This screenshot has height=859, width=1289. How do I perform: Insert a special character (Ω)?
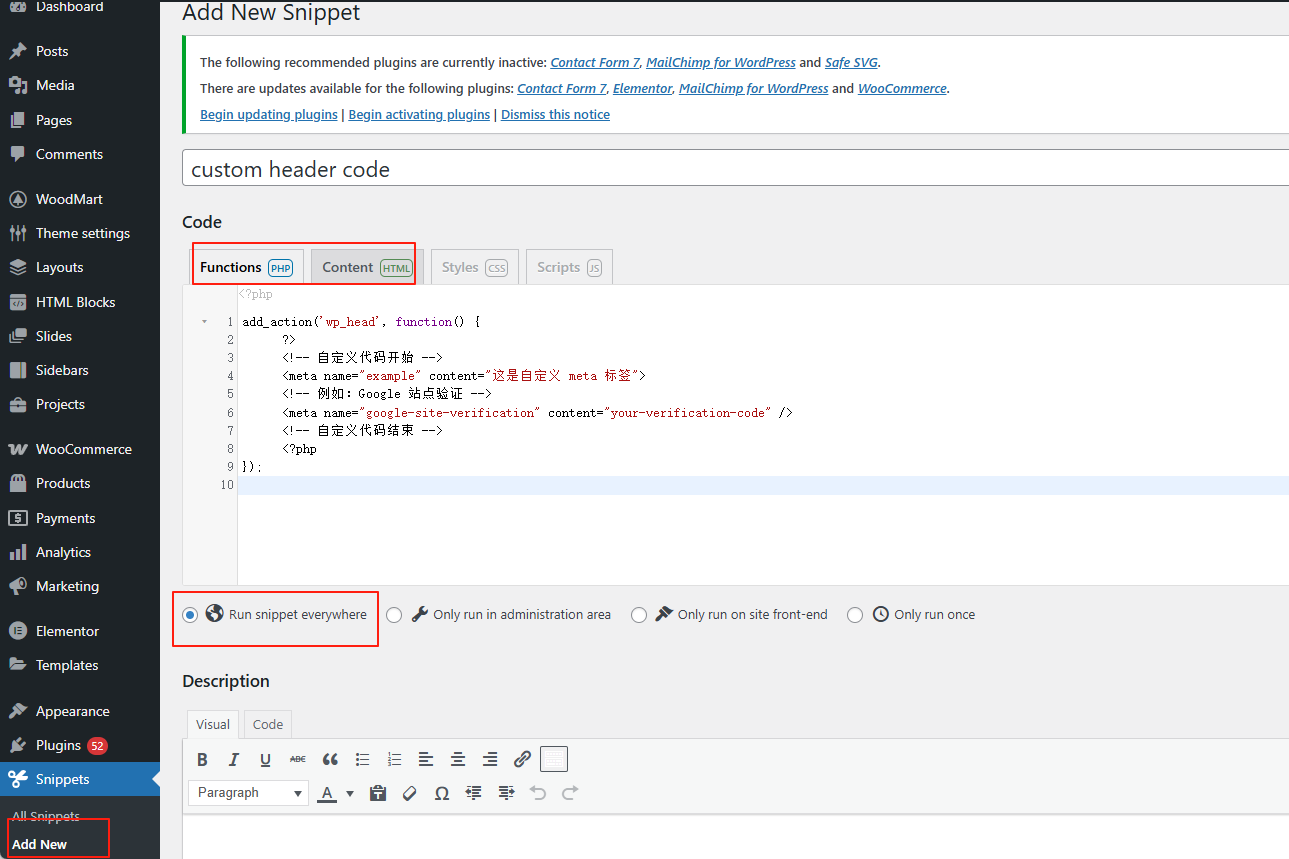pos(441,792)
